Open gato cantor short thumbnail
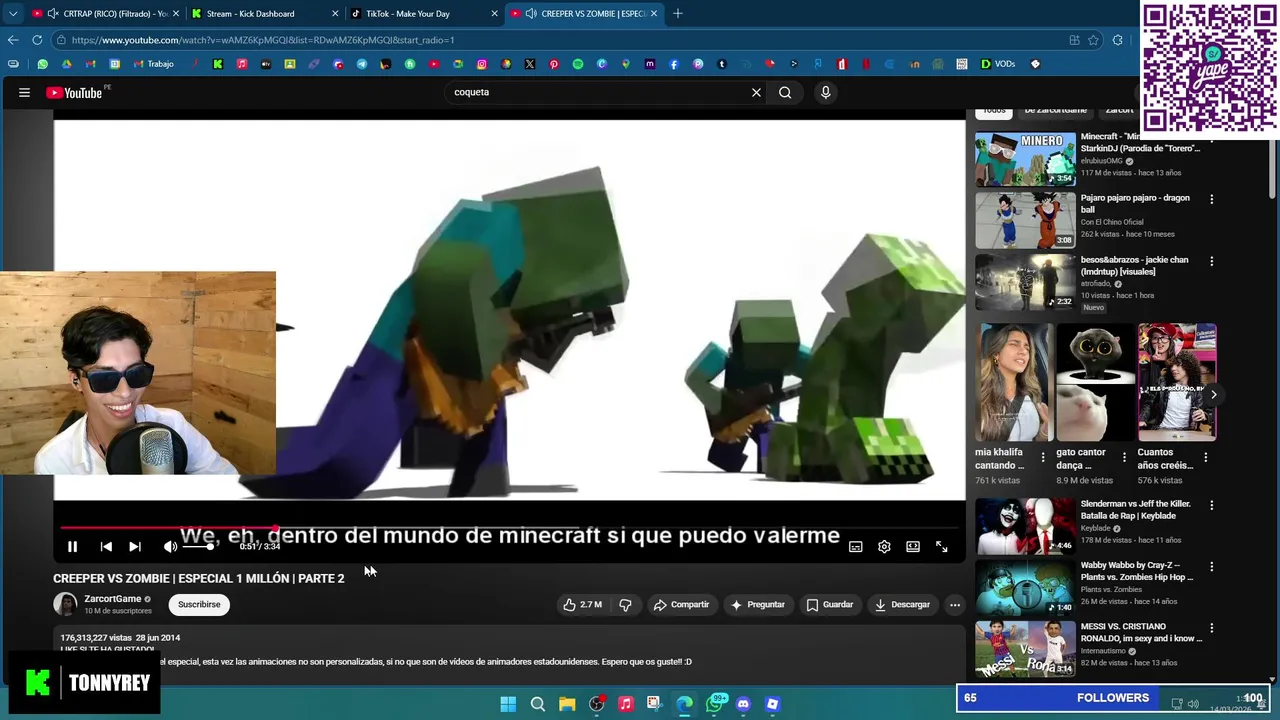1280x720 pixels. [1095, 382]
